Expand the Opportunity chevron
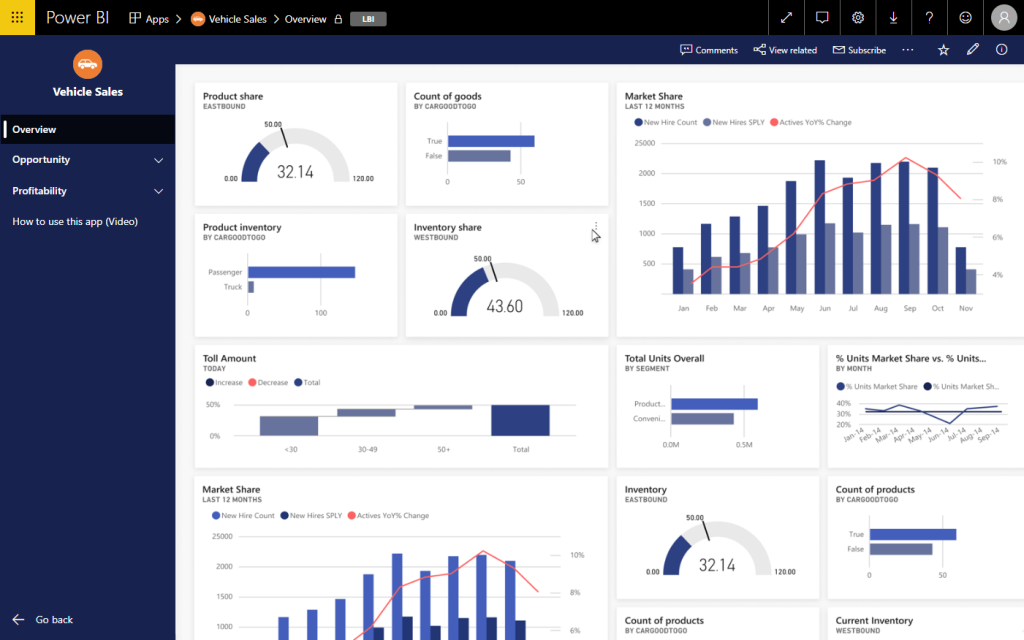This screenshot has height=640, width=1024. click(x=158, y=160)
